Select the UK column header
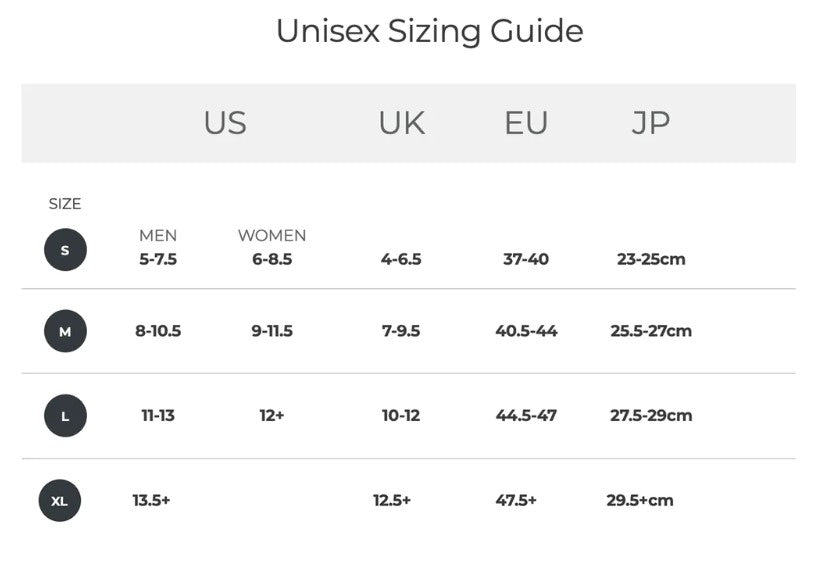Viewport: 817px width, 571px height. (x=401, y=123)
